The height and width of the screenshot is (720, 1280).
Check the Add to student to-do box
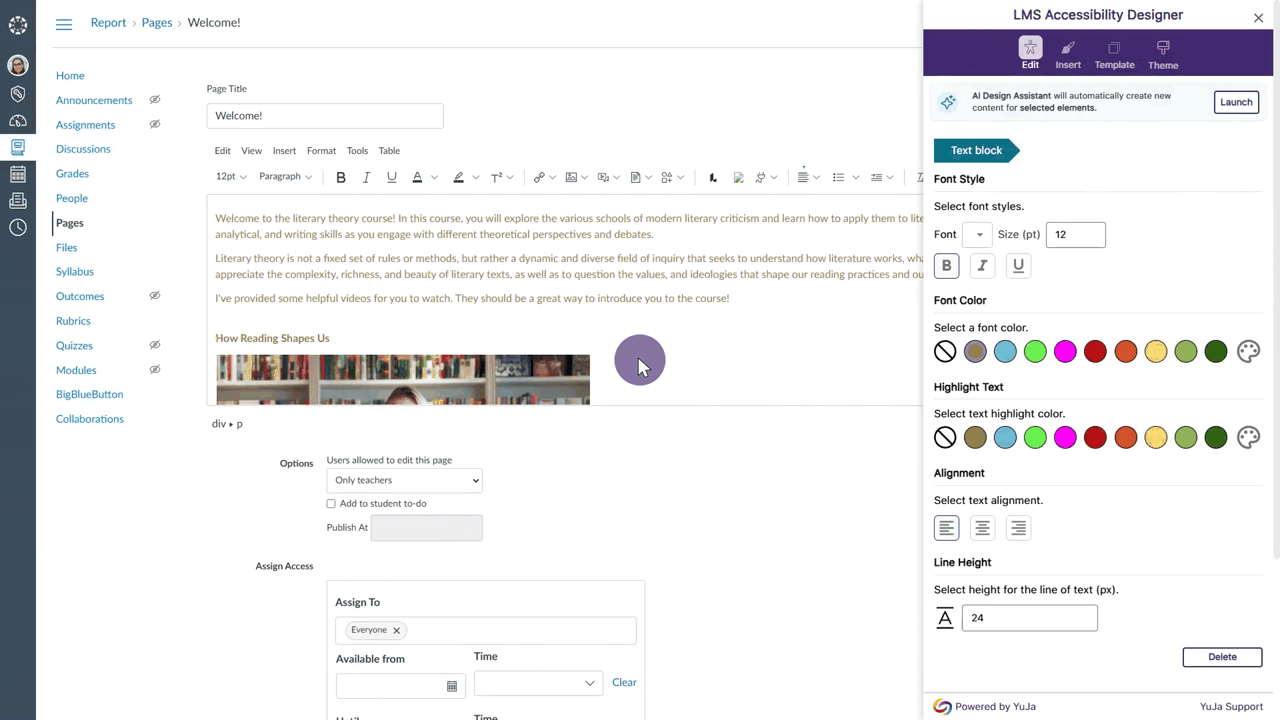pos(331,504)
